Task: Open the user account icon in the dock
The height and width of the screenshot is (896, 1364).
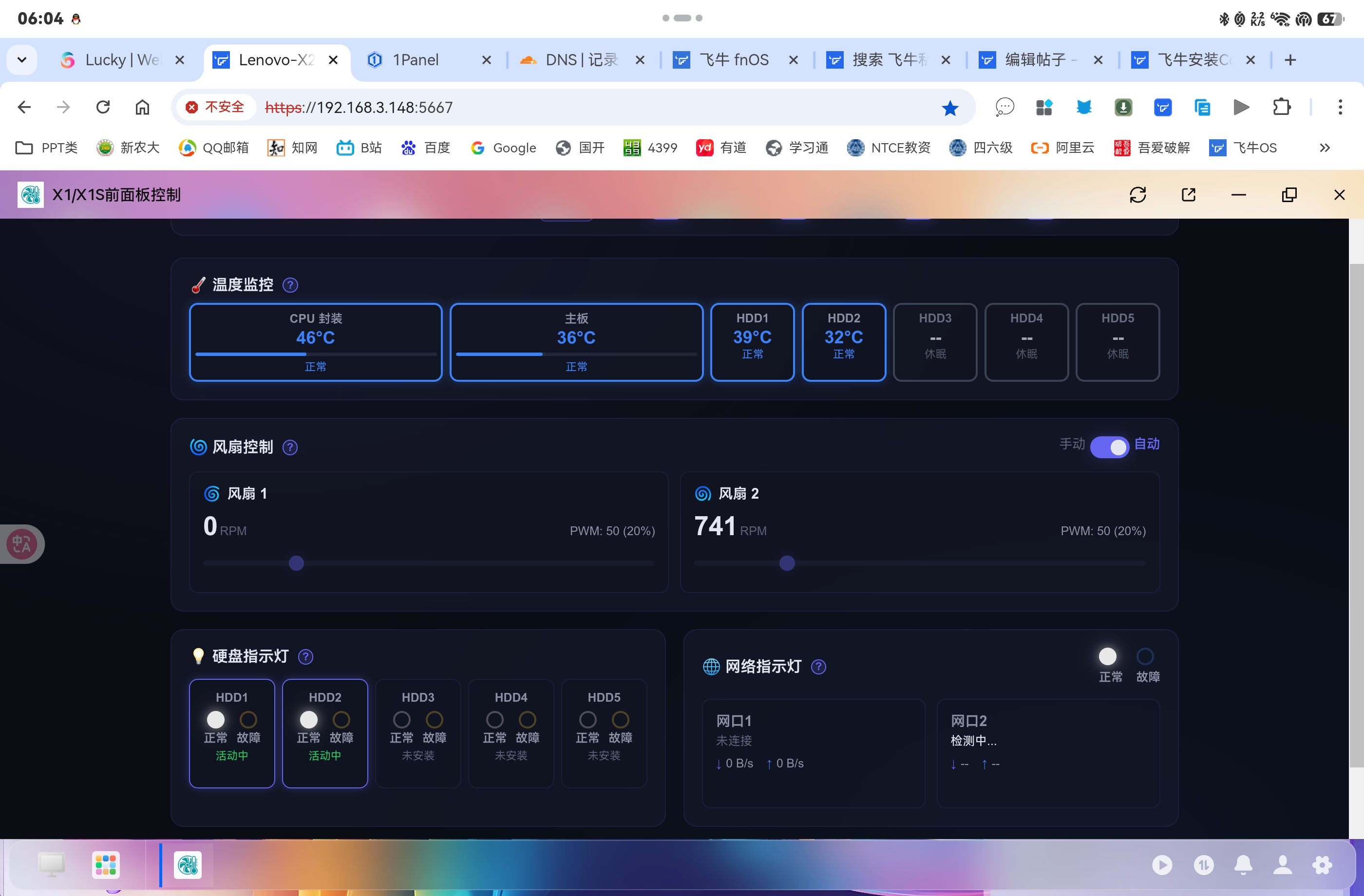Action: point(1283,865)
